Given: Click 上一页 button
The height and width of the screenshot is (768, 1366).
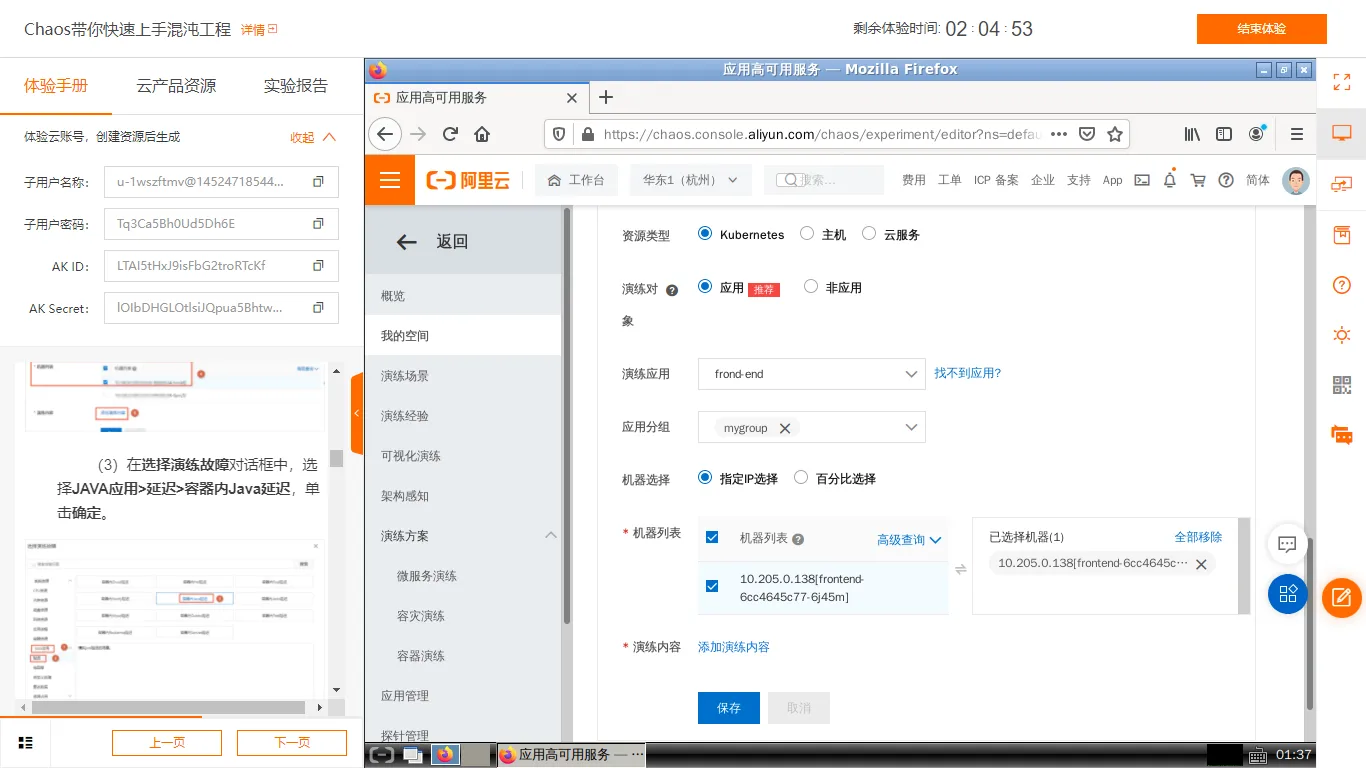Looking at the screenshot, I should click(167, 743).
